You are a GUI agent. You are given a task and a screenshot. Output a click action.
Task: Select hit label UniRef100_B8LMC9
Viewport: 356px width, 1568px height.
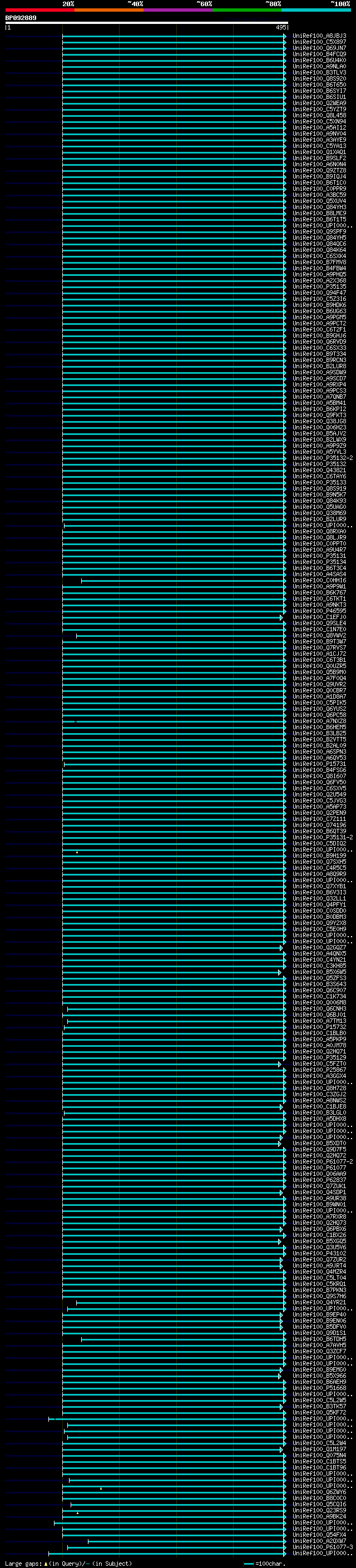pos(319,213)
